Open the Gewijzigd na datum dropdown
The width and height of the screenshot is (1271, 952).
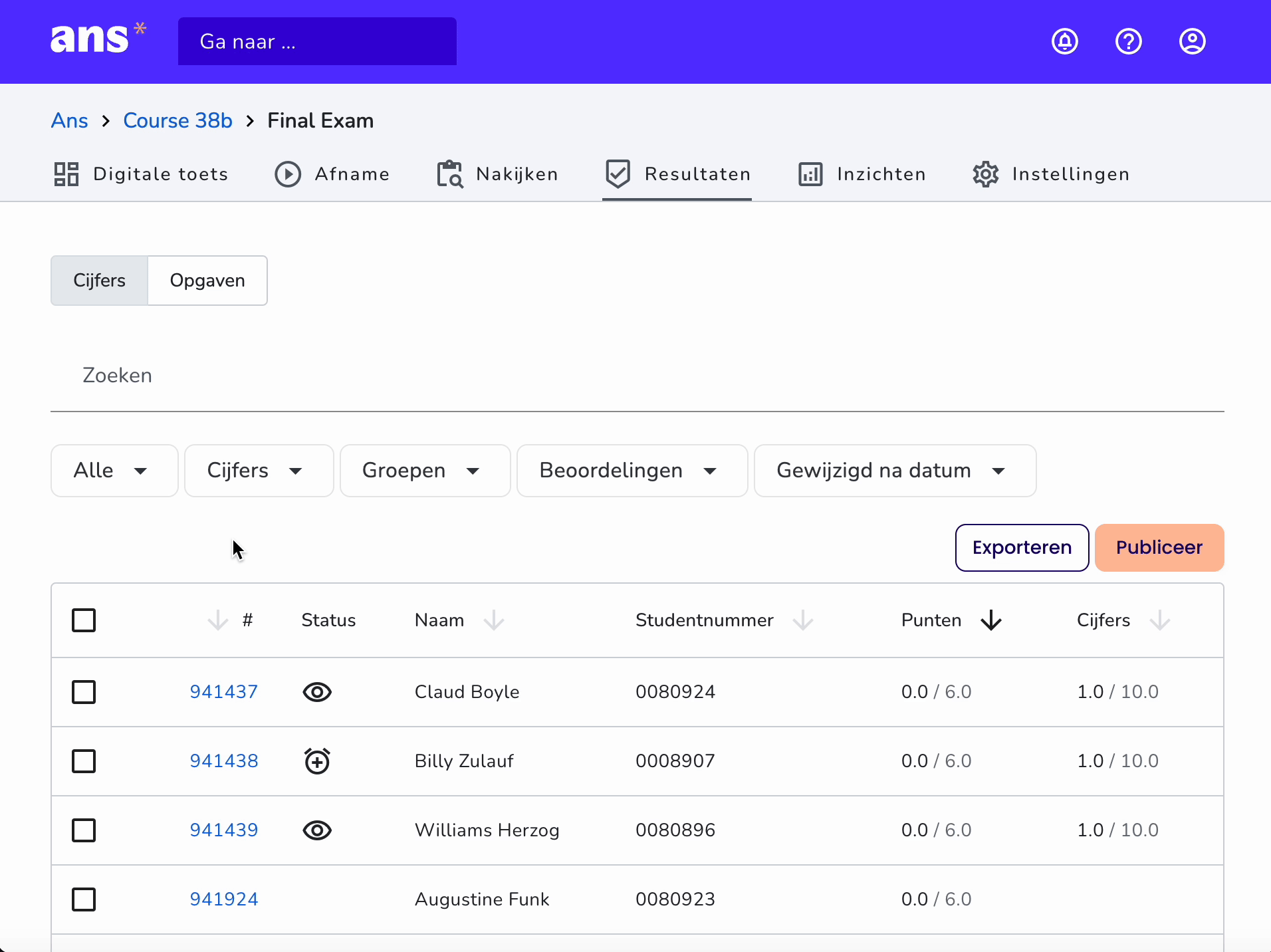tap(895, 471)
